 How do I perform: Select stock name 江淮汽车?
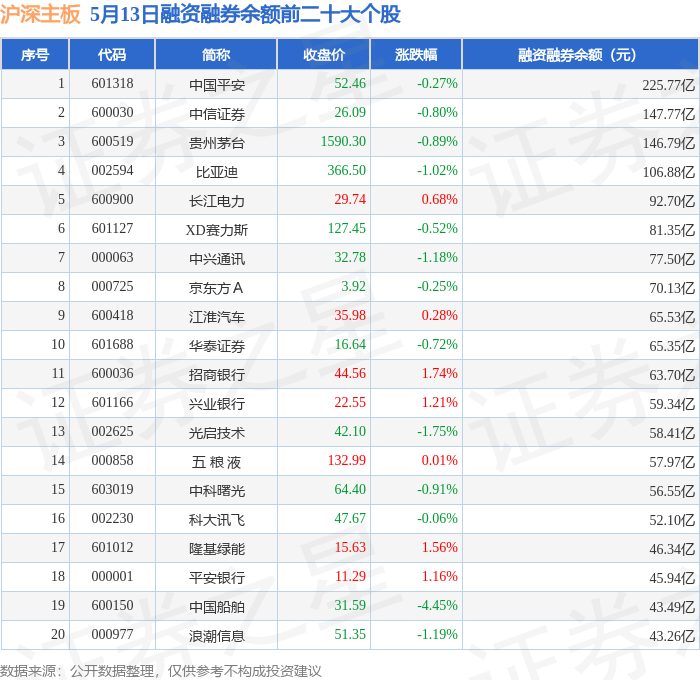tap(217, 317)
